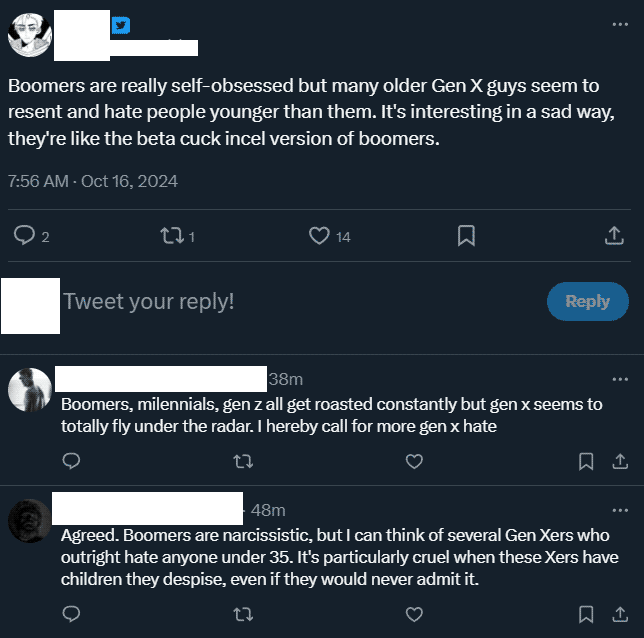Viewport: 644px width, 638px height.
Task: Retweet the main tweet
Action: [171, 236]
